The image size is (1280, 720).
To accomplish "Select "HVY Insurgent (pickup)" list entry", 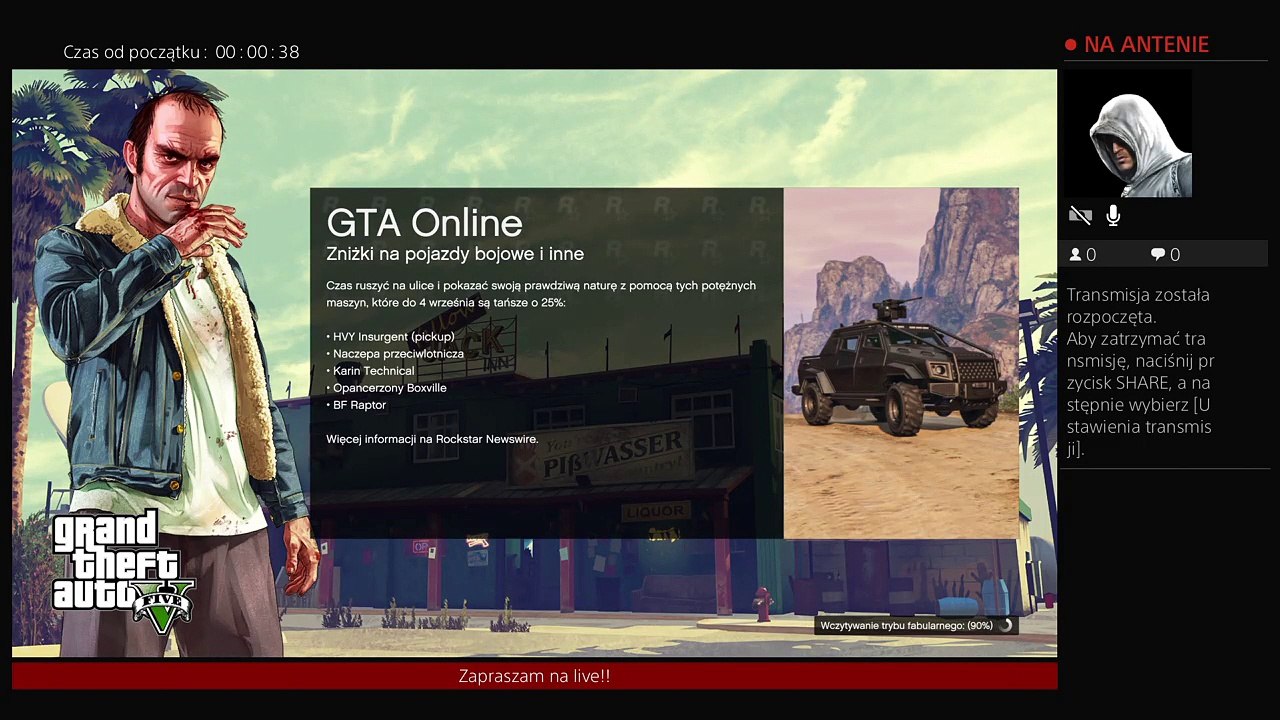I will point(391,337).
